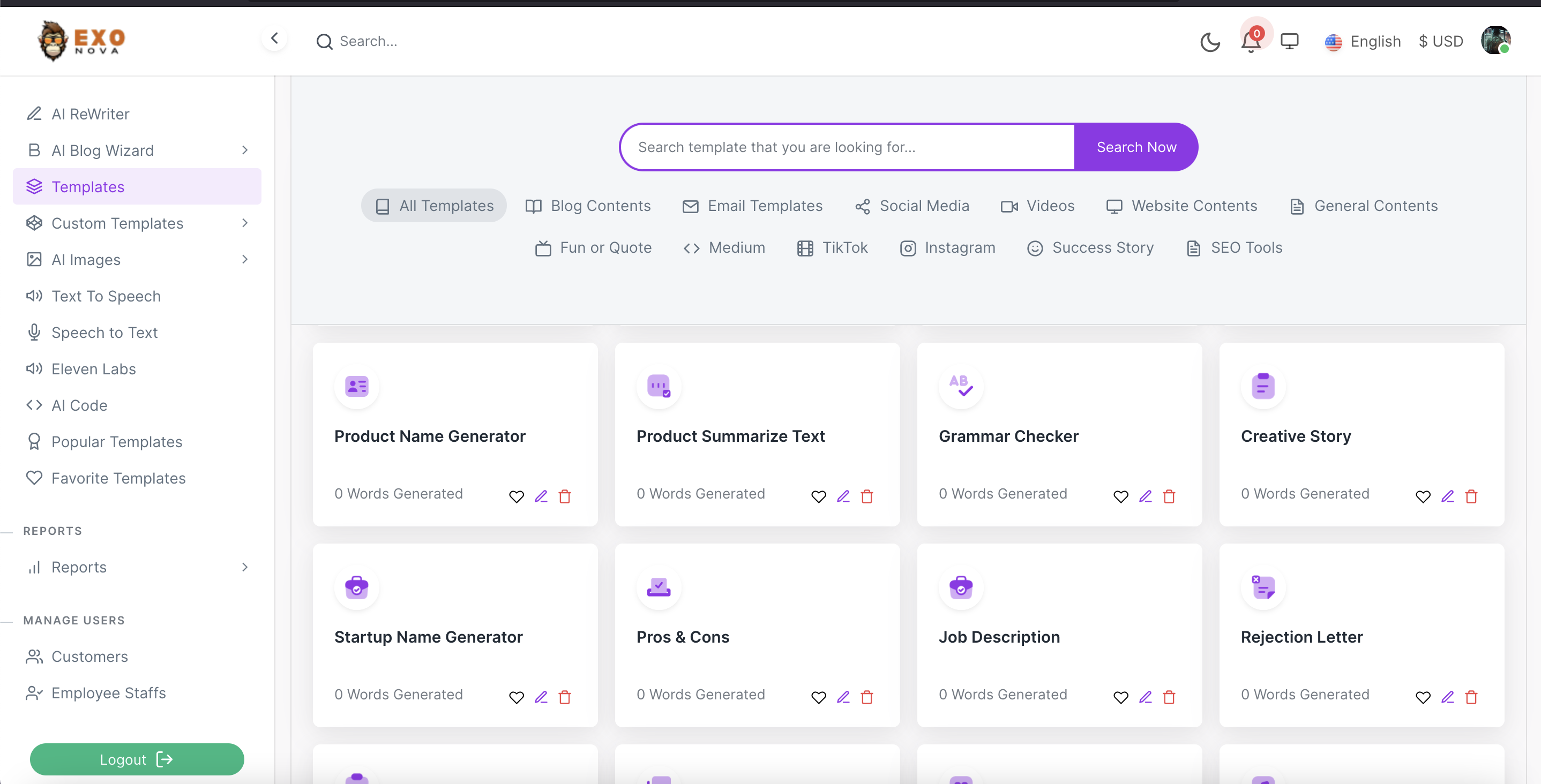Open the user profile avatar

[1495, 41]
